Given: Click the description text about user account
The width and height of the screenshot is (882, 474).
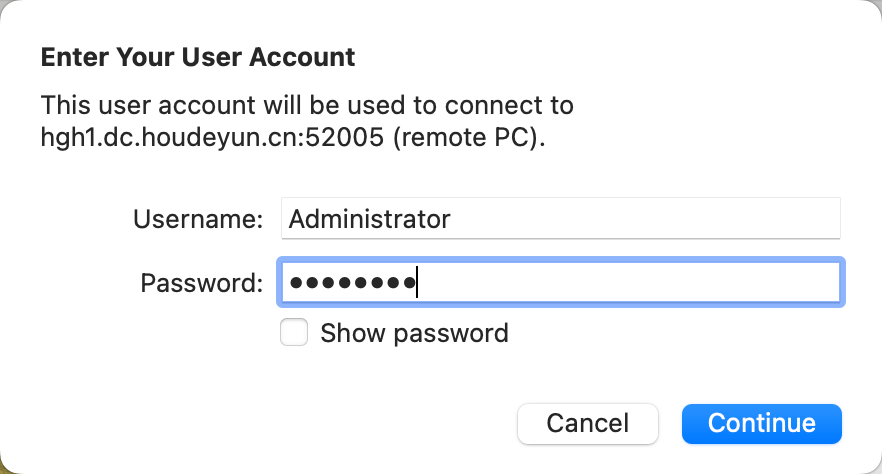Looking at the screenshot, I should [x=307, y=105].
